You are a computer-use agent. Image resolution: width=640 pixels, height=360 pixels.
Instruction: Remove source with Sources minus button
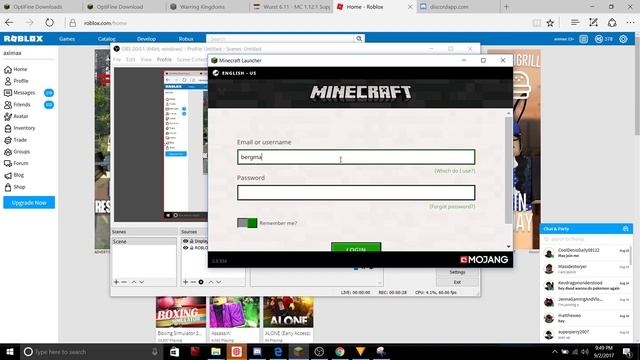(x=193, y=282)
